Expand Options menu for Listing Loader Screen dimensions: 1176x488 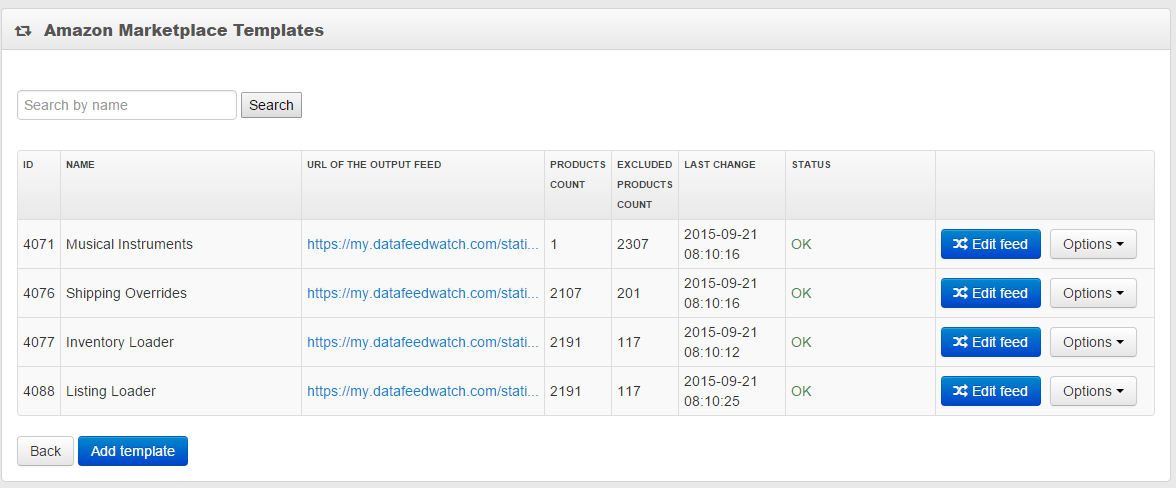[1094, 391]
